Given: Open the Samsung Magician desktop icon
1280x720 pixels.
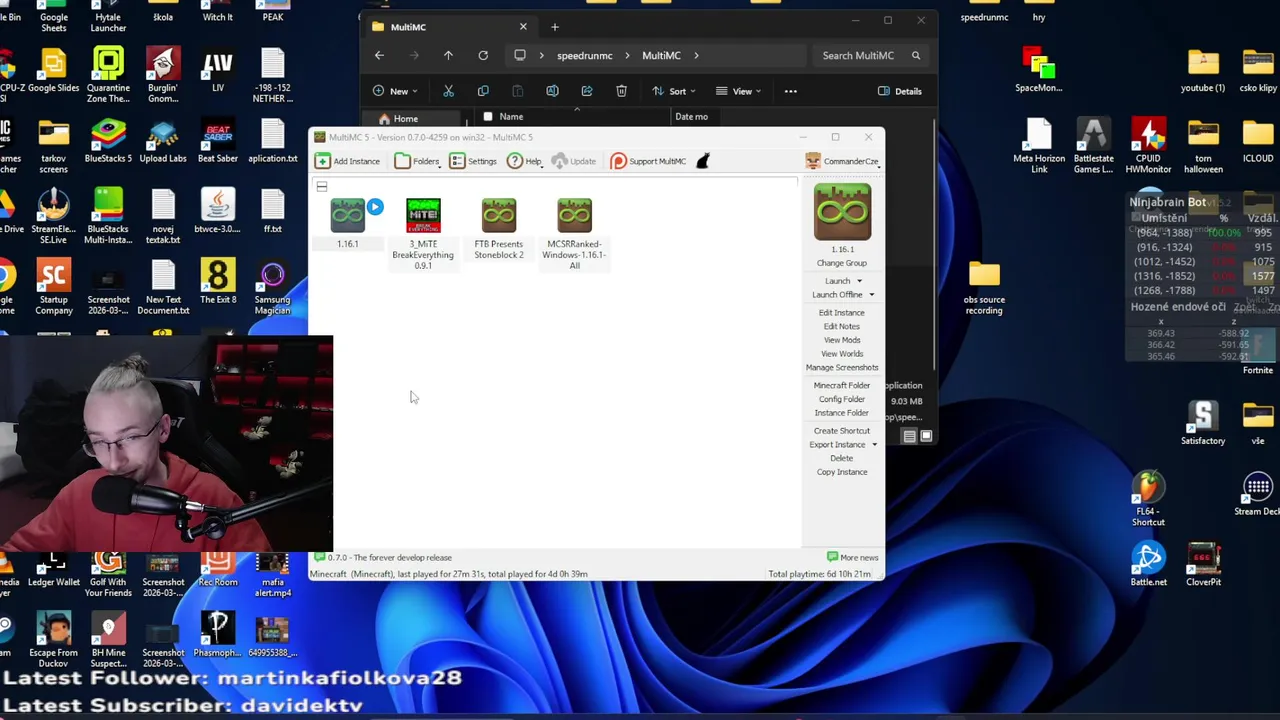Looking at the screenshot, I should [272, 286].
